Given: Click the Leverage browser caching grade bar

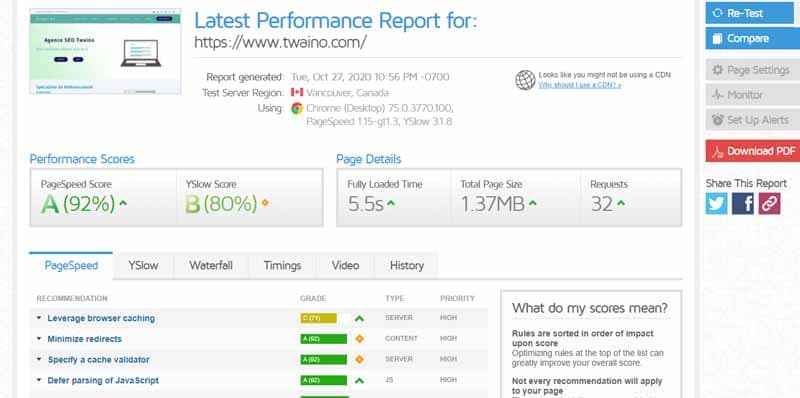Looking at the screenshot, I should pos(318,318).
